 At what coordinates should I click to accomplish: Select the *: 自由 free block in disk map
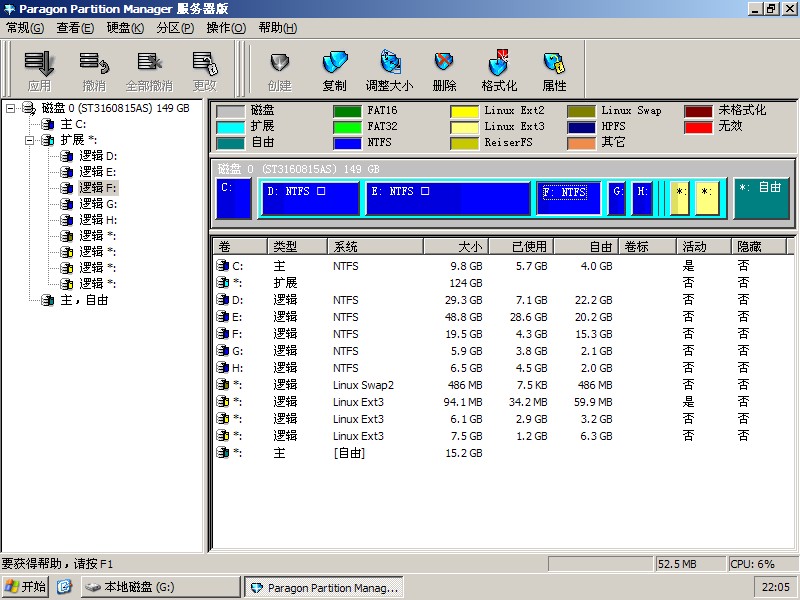point(761,198)
